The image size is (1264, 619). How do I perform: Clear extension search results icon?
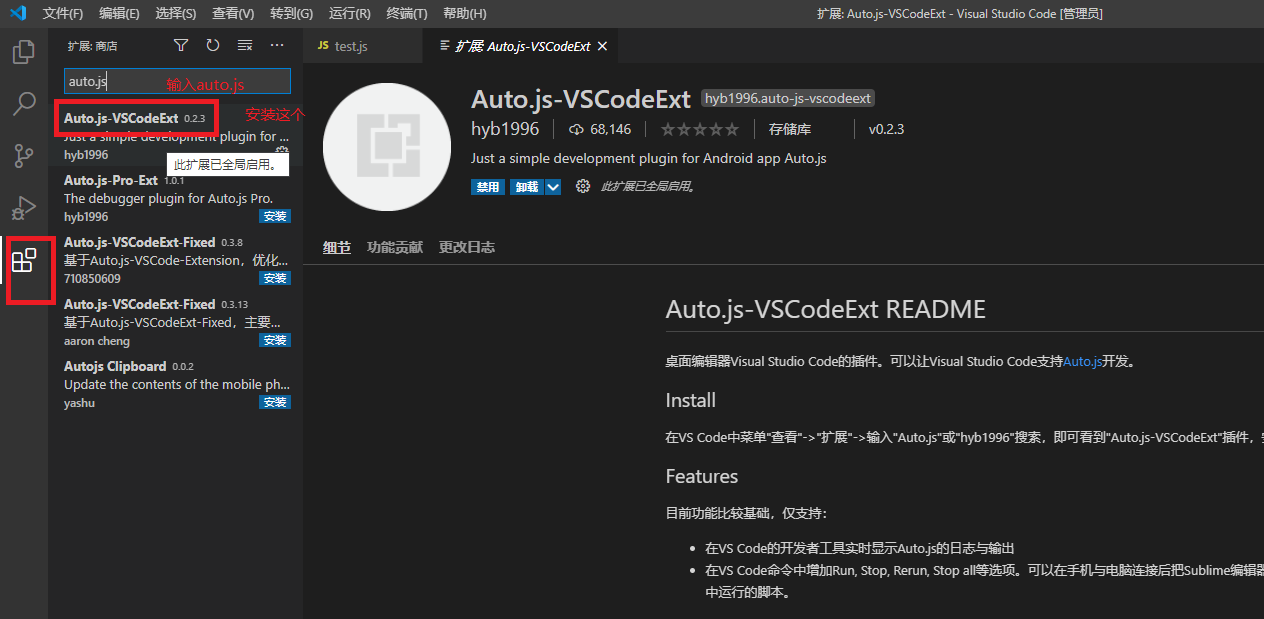245,45
